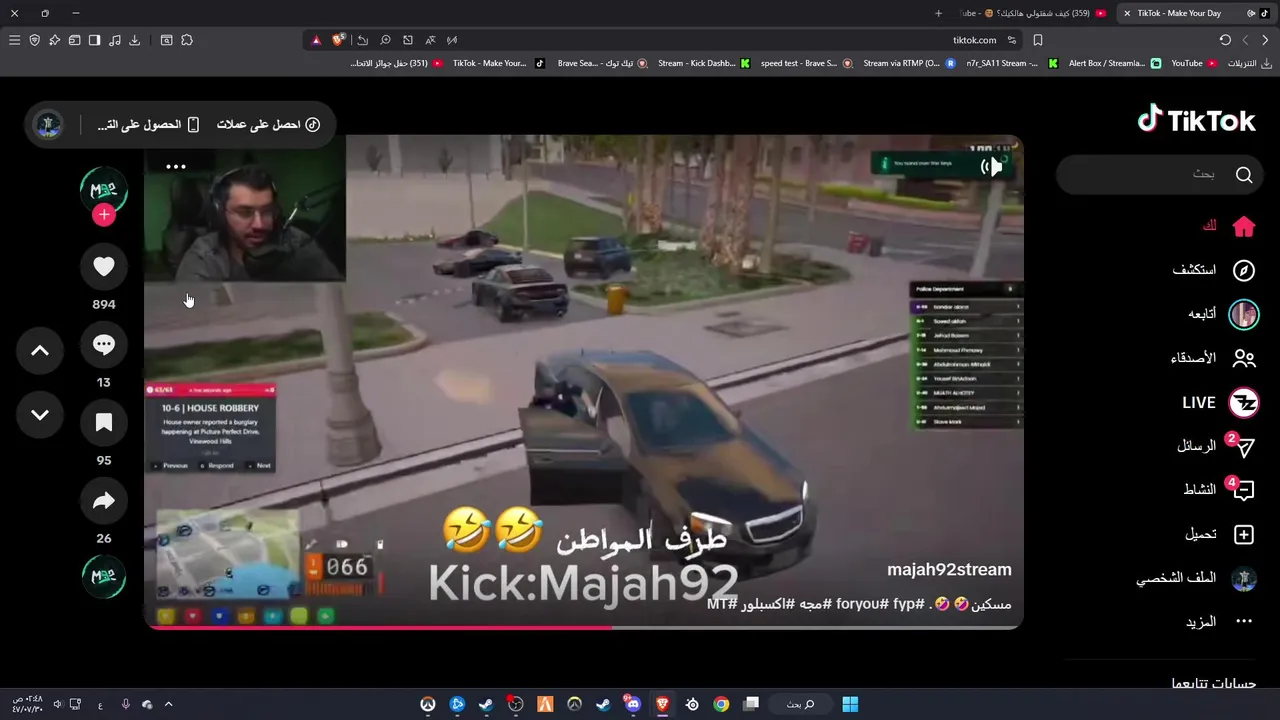Switch to the YouTube (359) tab
The height and width of the screenshot is (720, 1280).
point(1033,13)
